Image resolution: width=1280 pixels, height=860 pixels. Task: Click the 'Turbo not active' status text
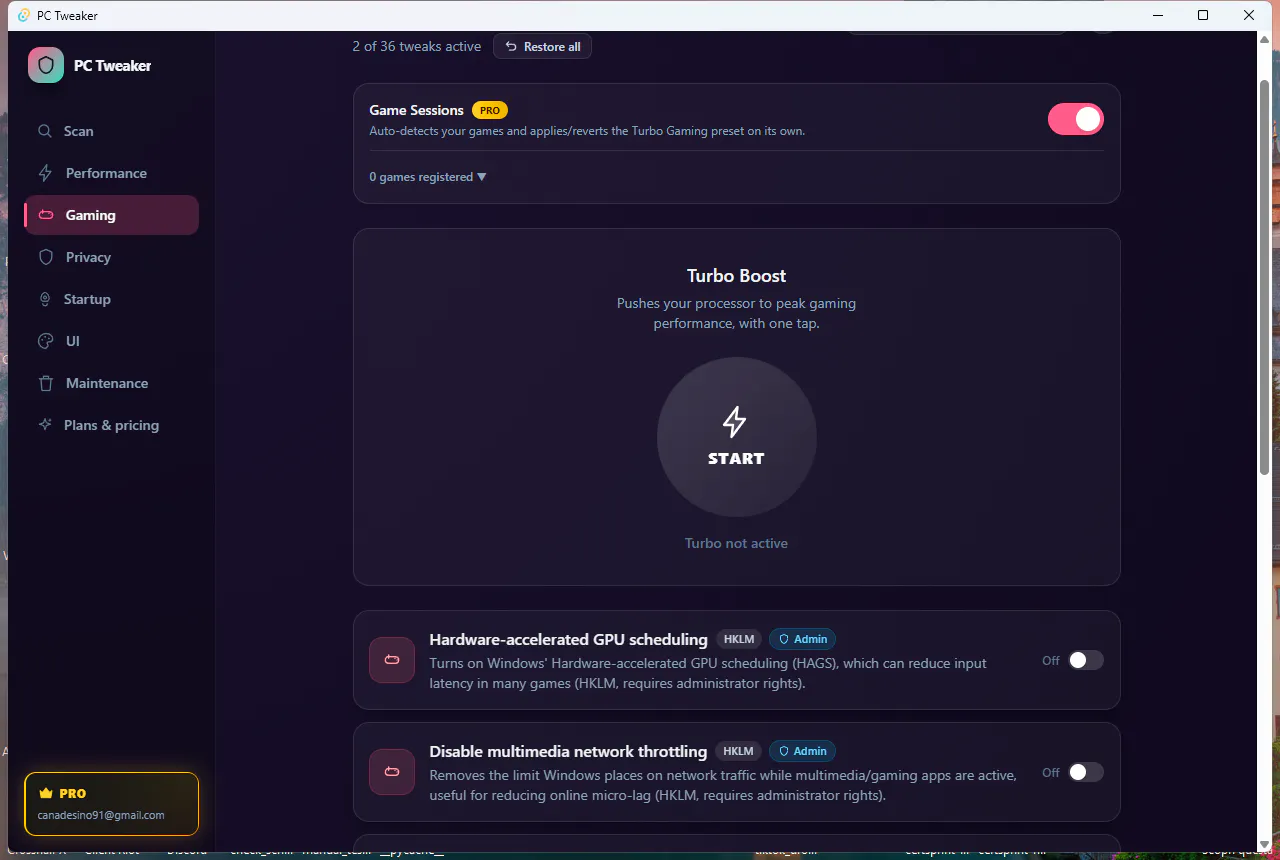(x=737, y=543)
